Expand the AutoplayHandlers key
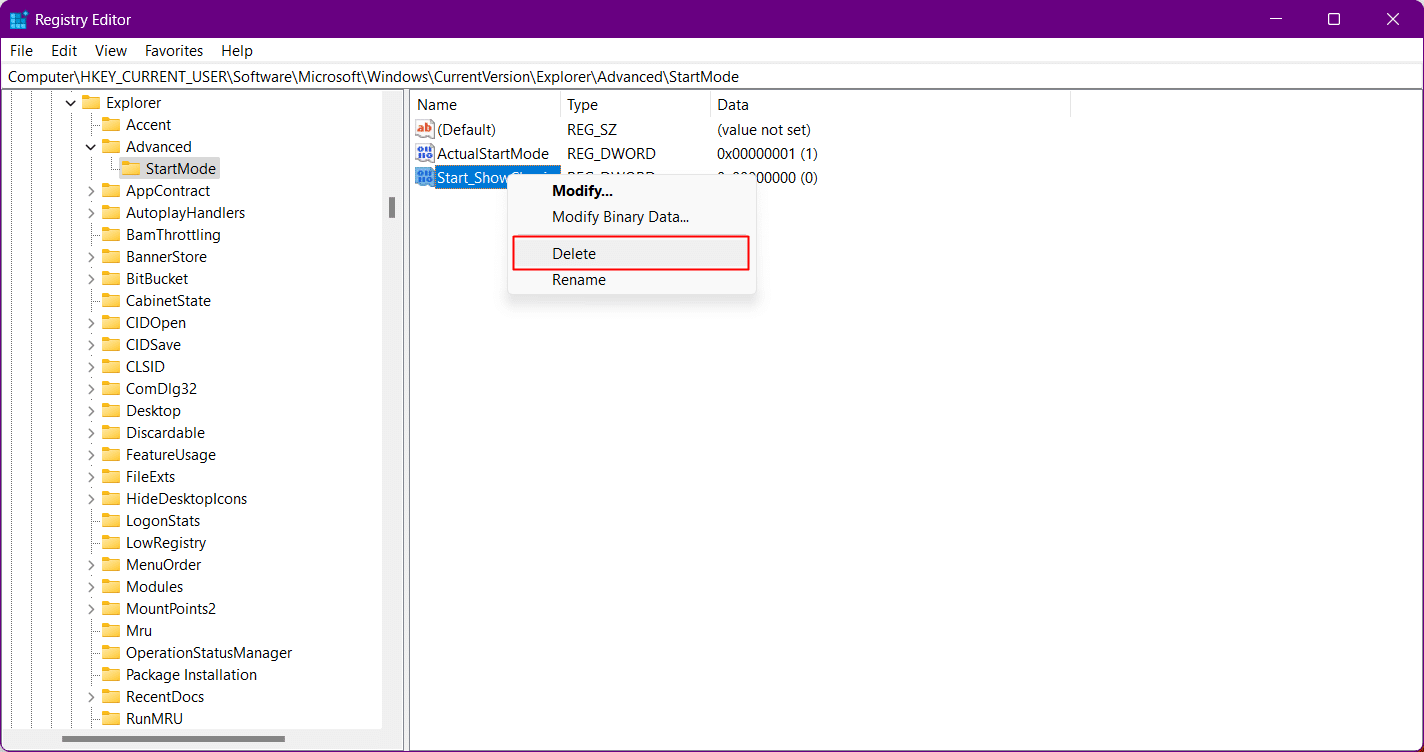The width and height of the screenshot is (1424, 752). [91, 213]
